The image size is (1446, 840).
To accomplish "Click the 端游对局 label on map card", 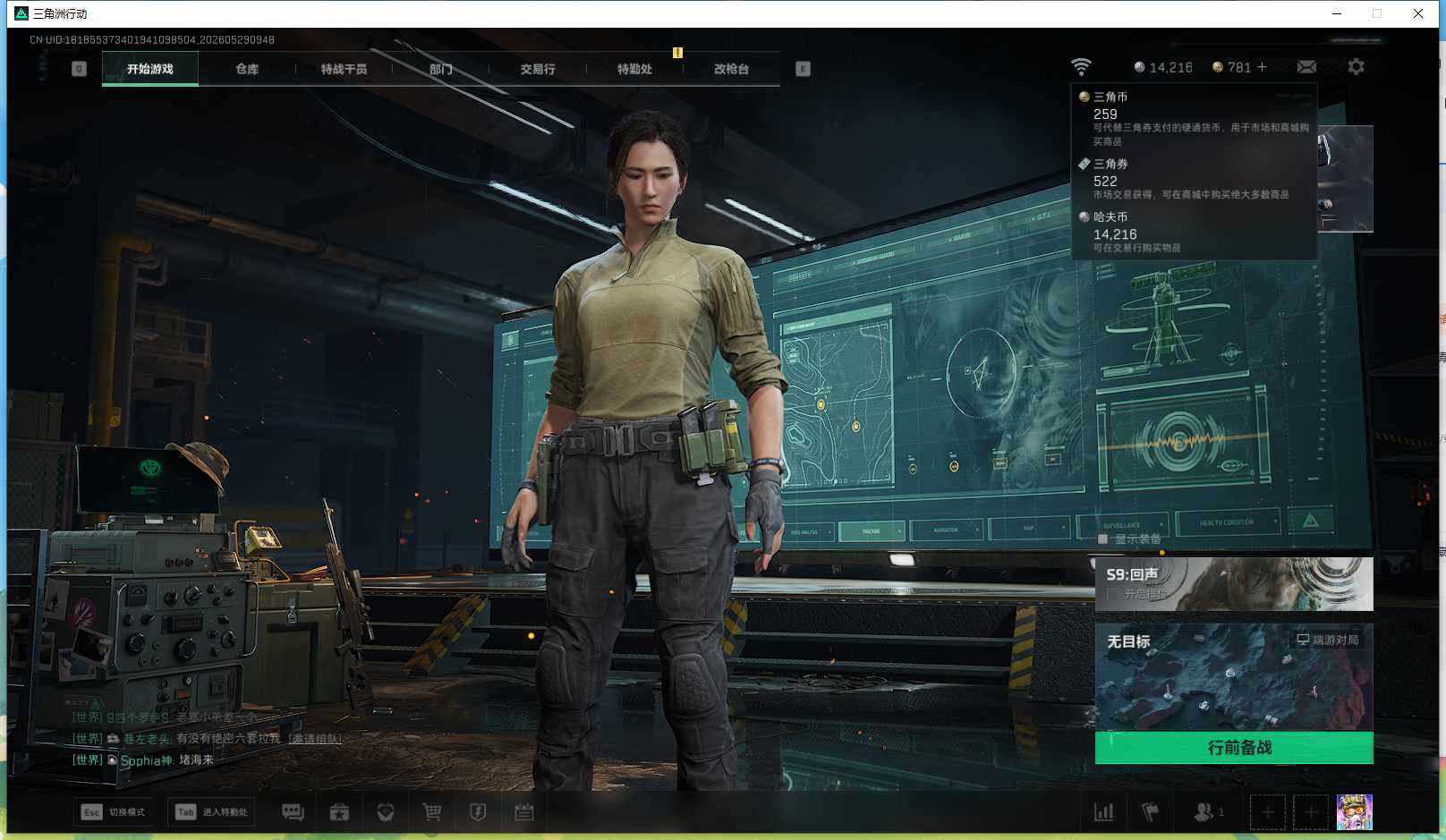I will click(x=1335, y=640).
